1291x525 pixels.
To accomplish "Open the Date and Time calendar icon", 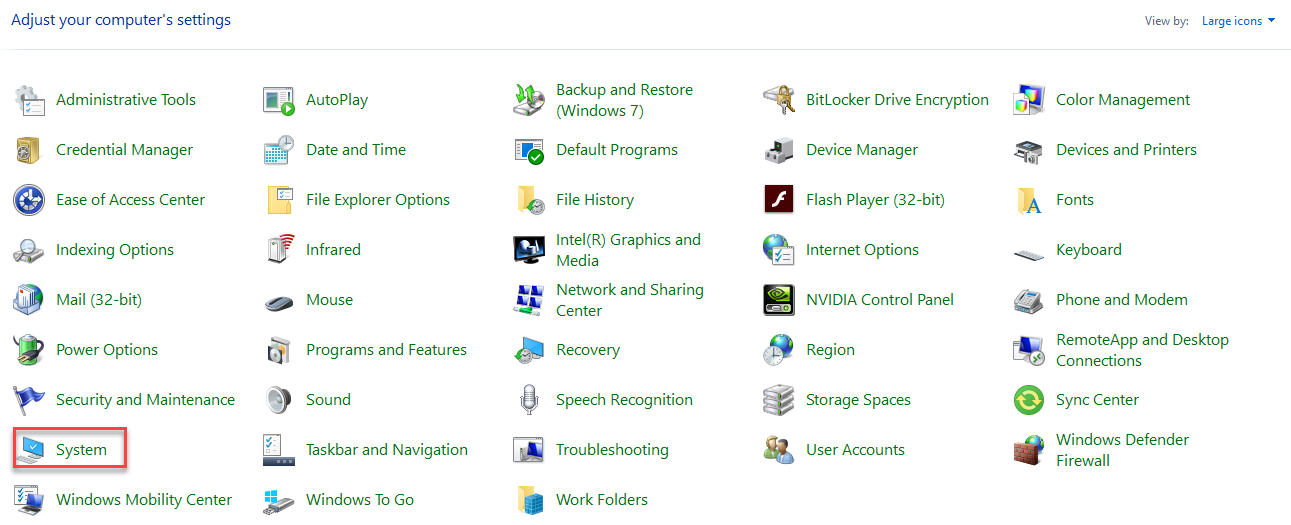I will point(278,150).
